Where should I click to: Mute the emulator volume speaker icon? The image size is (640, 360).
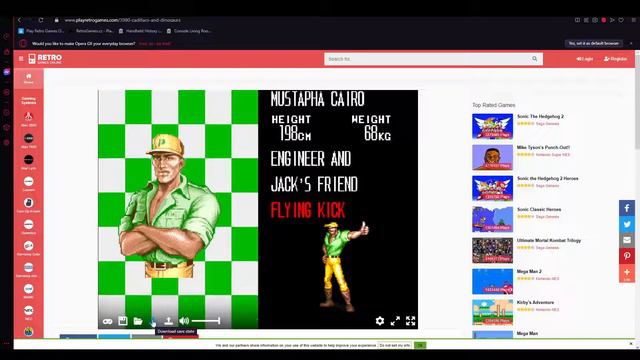184,321
